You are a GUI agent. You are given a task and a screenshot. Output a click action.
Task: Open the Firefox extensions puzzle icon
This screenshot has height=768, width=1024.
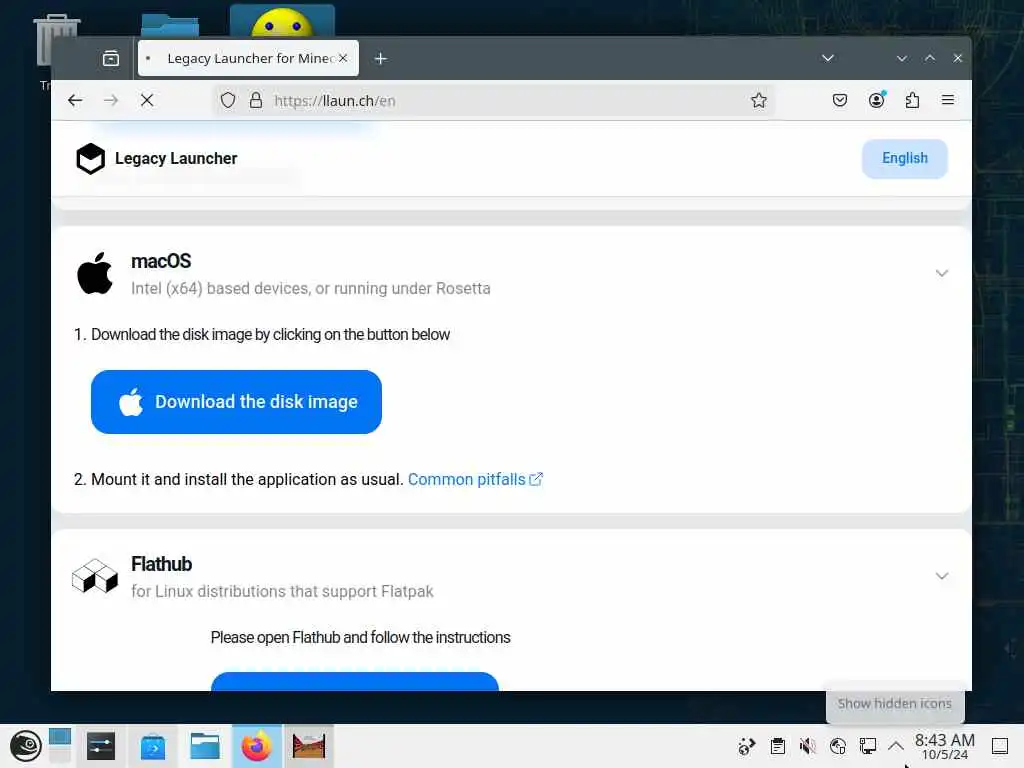click(x=912, y=101)
